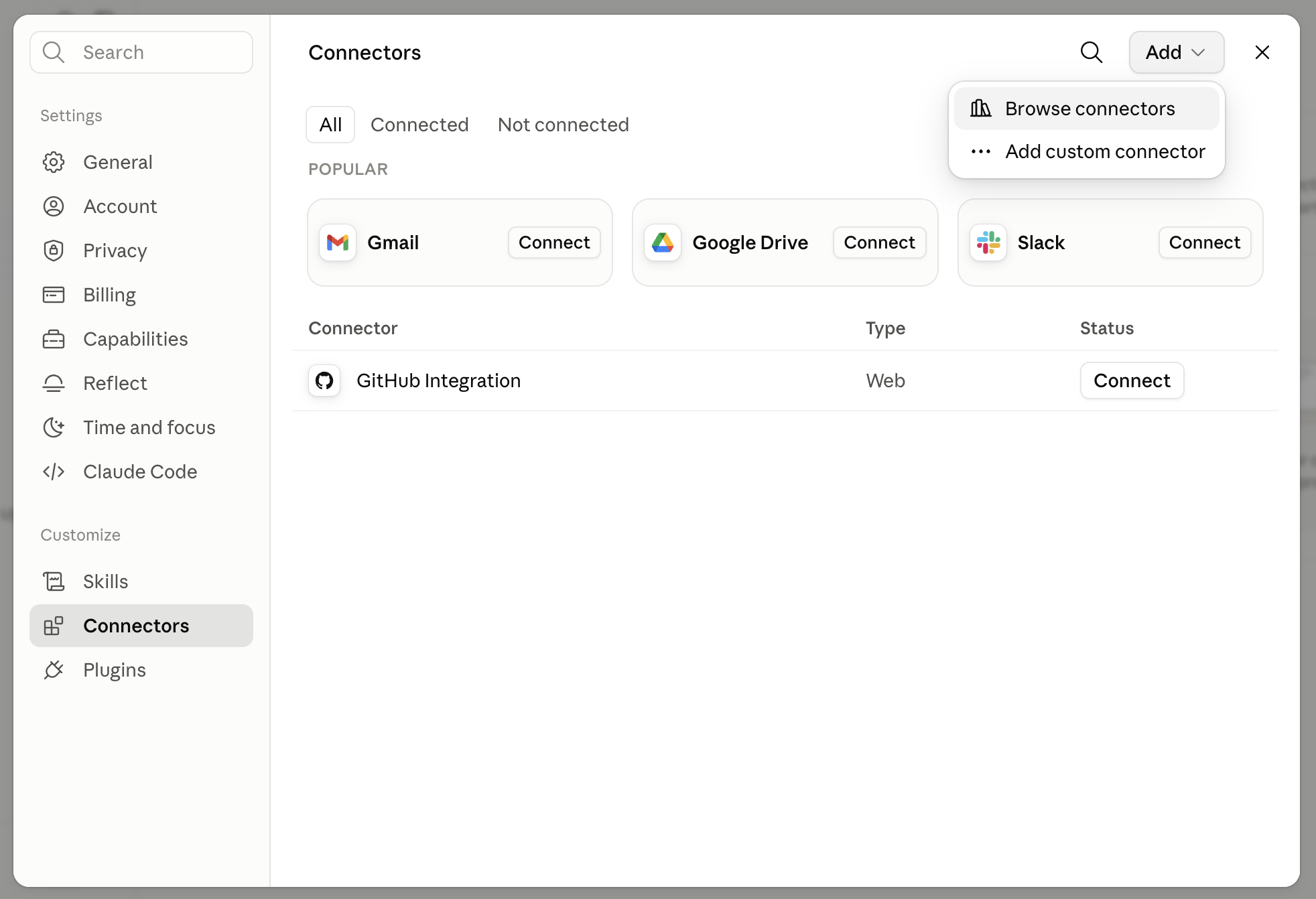Viewport: 1316px width, 899px height.
Task: Click the Connectors blocks icon
Action: [54, 626]
